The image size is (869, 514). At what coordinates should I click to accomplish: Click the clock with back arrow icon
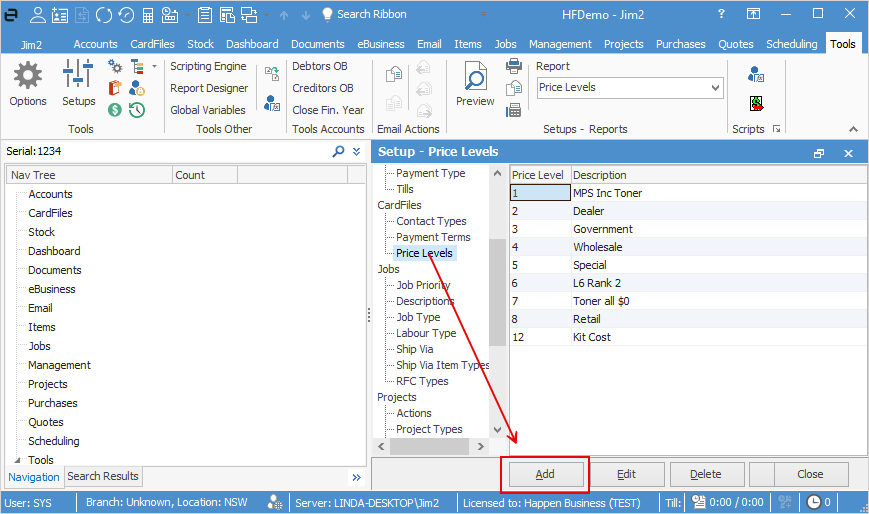pos(126,15)
